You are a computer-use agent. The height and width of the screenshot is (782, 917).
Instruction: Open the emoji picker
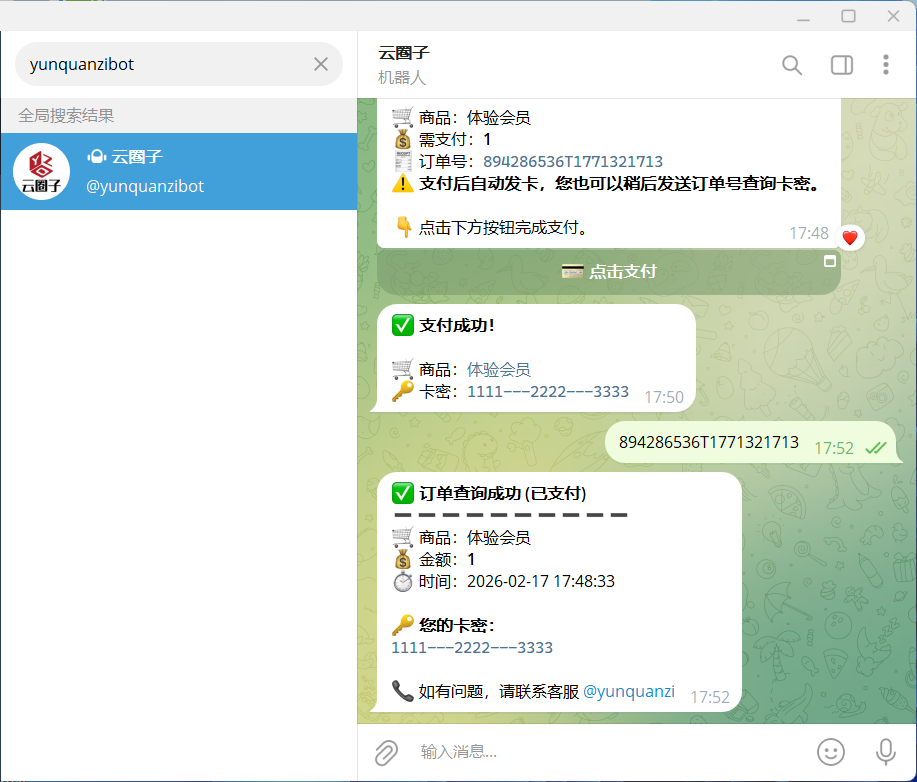830,751
